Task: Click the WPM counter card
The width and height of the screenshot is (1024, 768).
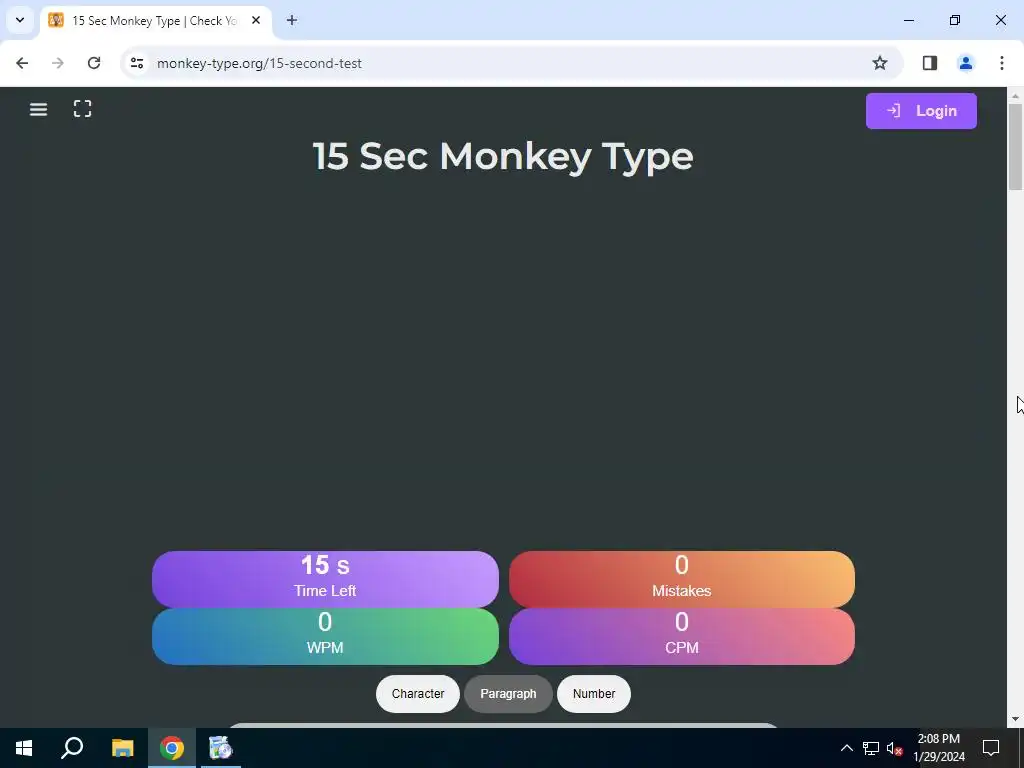Action: 325,637
